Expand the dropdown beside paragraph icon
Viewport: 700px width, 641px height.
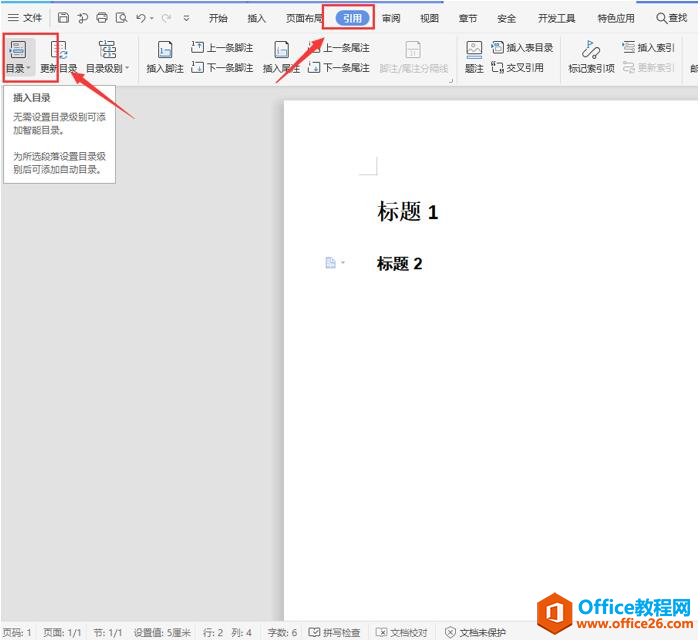tap(343, 263)
